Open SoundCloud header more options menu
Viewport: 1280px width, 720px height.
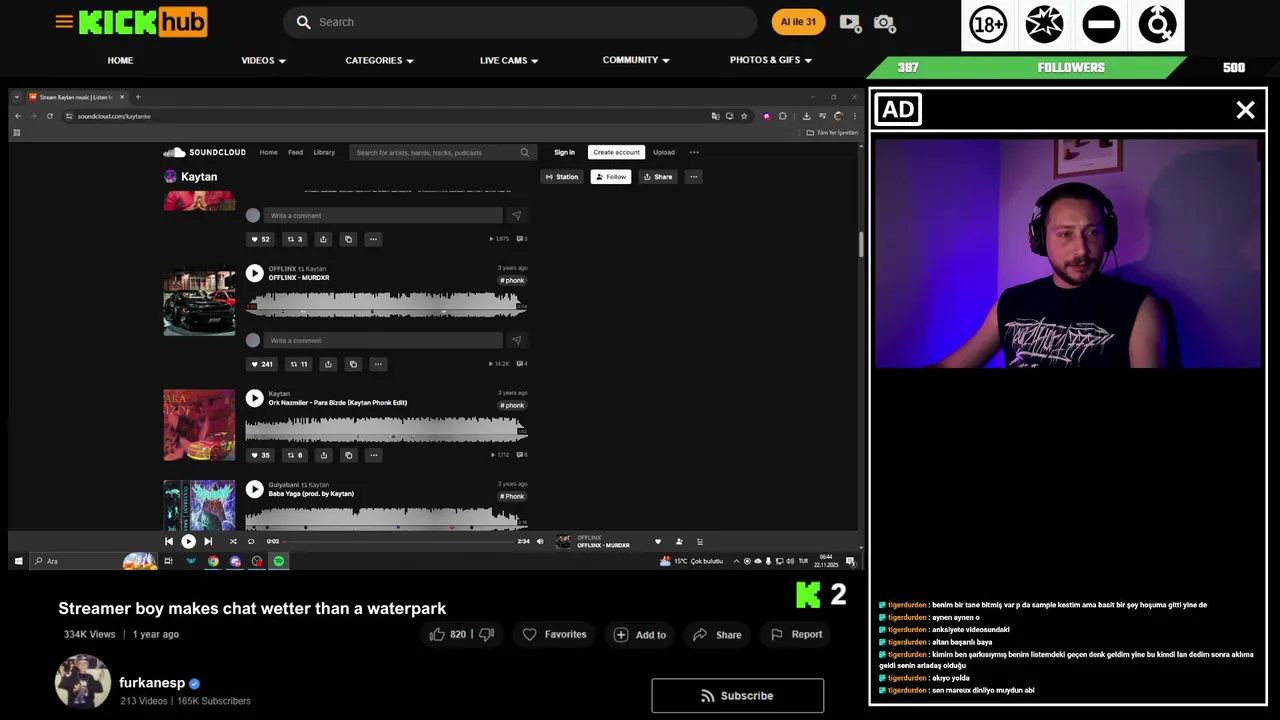coord(694,152)
